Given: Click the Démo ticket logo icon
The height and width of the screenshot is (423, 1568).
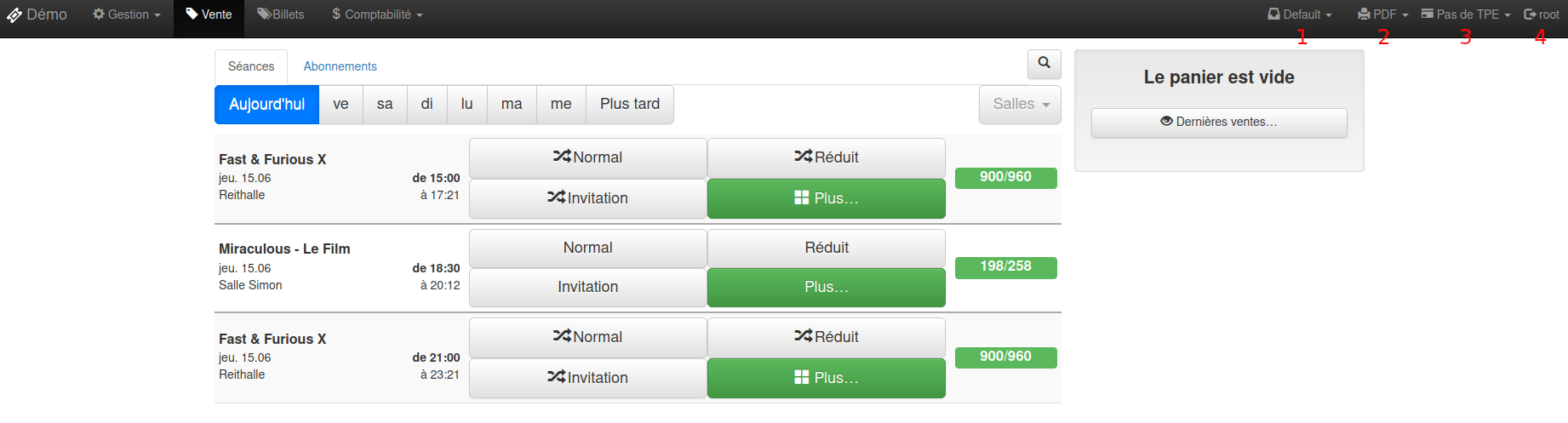Looking at the screenshot, I should 14,15.
